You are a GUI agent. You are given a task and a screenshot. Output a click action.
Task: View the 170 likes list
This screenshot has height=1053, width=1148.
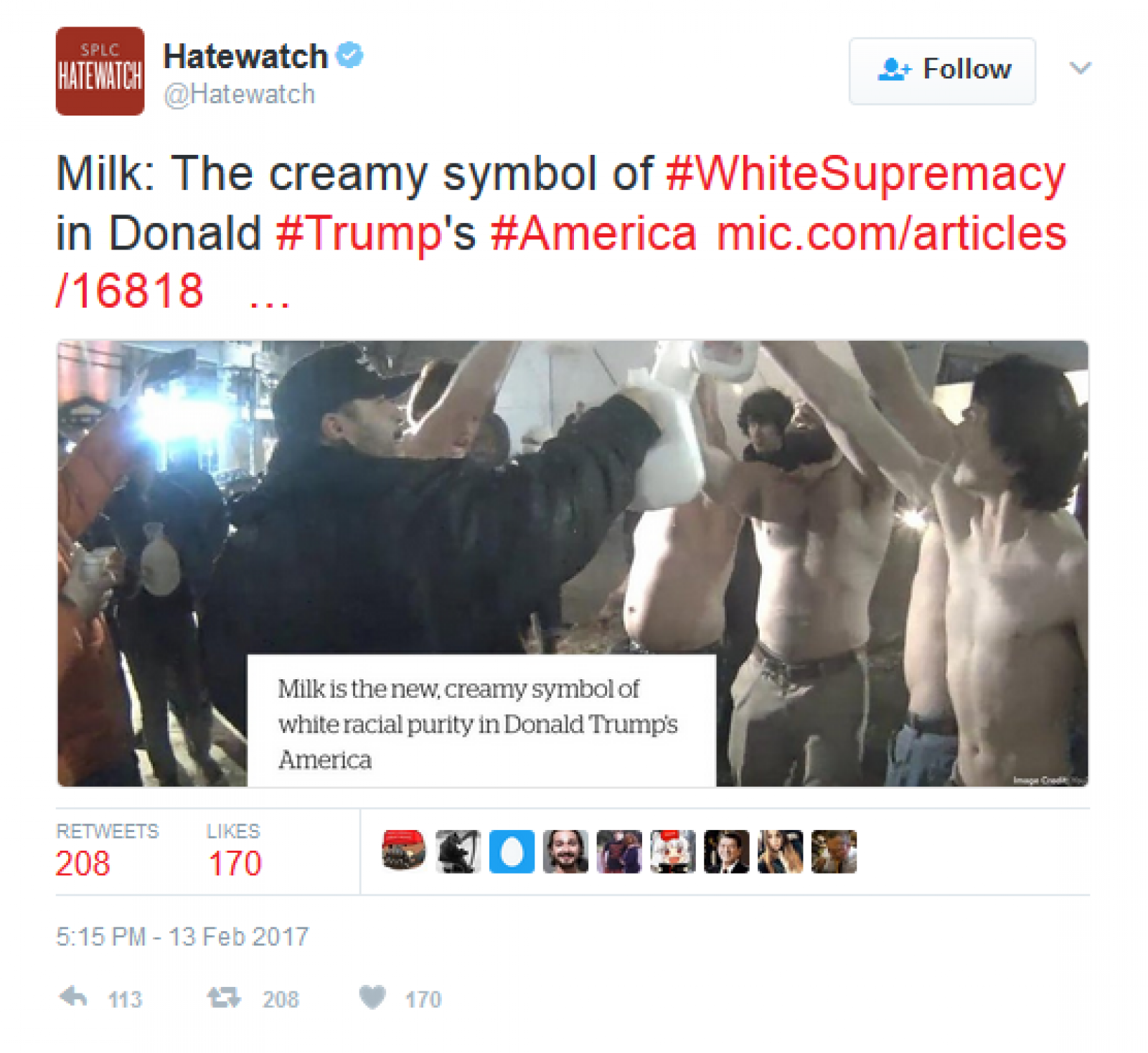(x=235, y=851)
